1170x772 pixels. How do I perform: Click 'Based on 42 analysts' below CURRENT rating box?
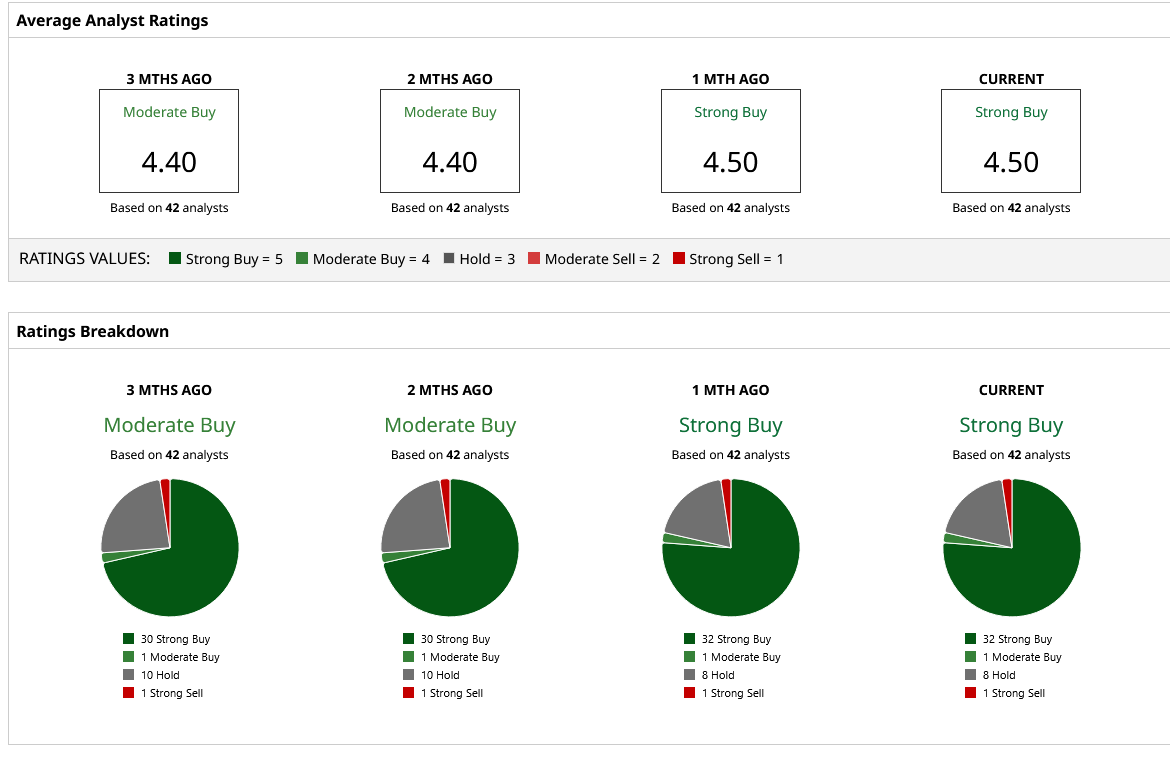(x=1011, y=208)
